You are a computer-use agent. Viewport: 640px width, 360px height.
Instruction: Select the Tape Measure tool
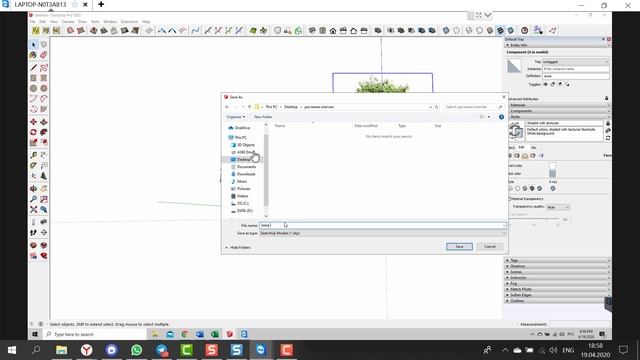coord(33,155)
